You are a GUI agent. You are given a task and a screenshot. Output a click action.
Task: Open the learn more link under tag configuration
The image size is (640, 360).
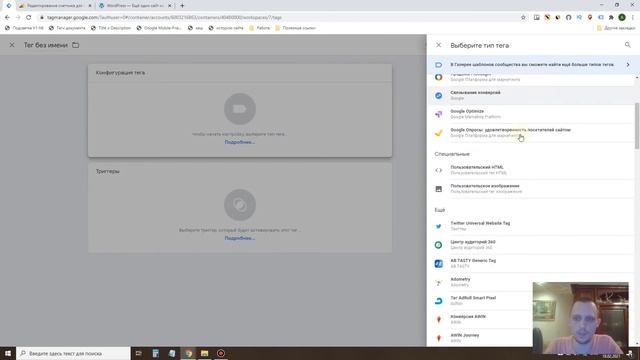pos(240,142)
